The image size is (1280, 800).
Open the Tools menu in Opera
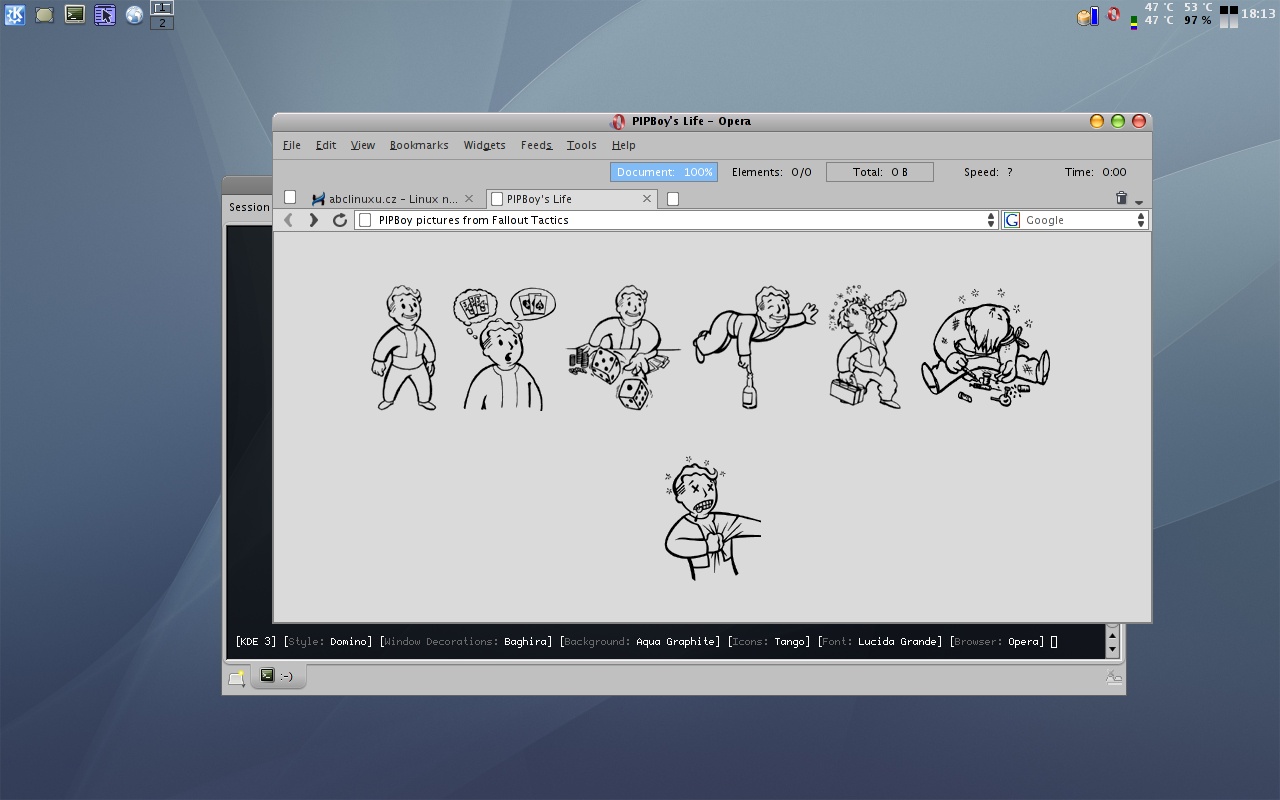[581, 145]
